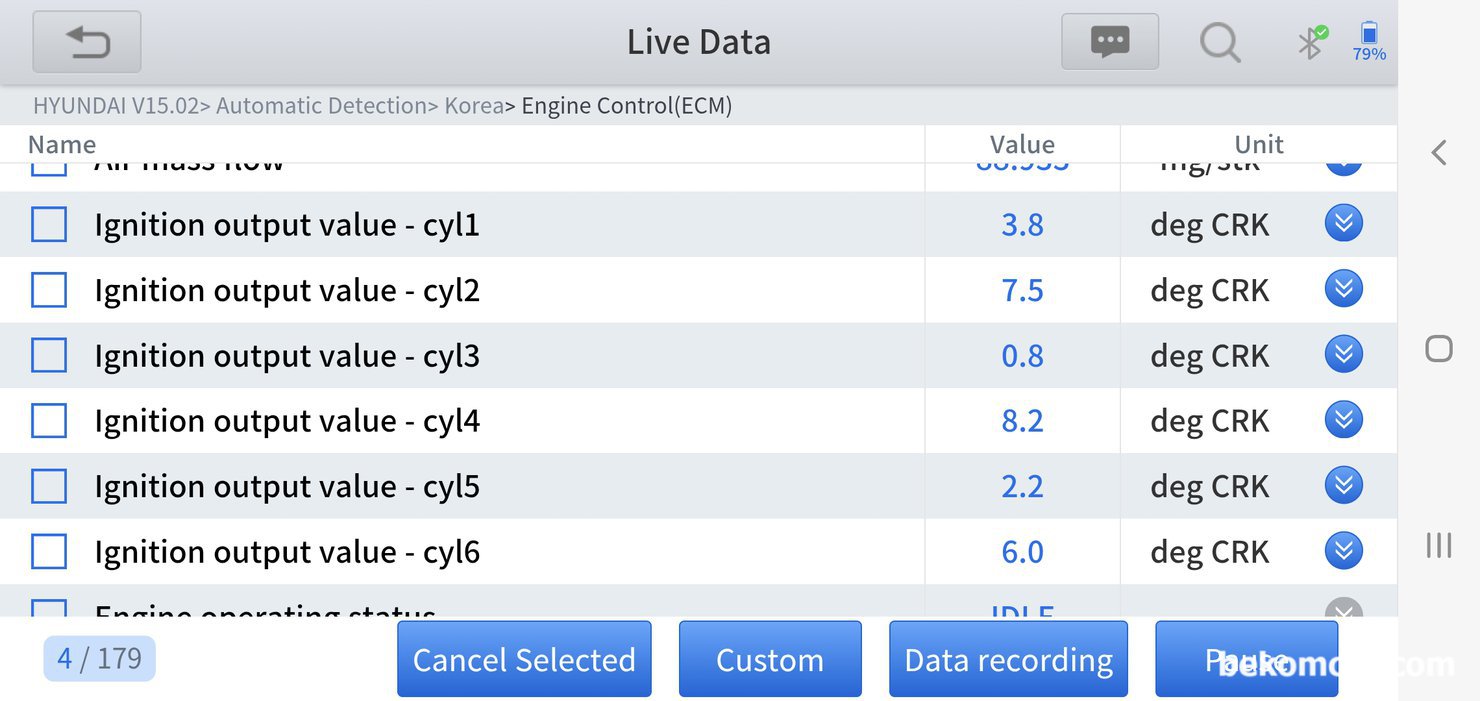Open Android recent apps button
This screenshot has width=1480, height=701.
click(1438, 545)
